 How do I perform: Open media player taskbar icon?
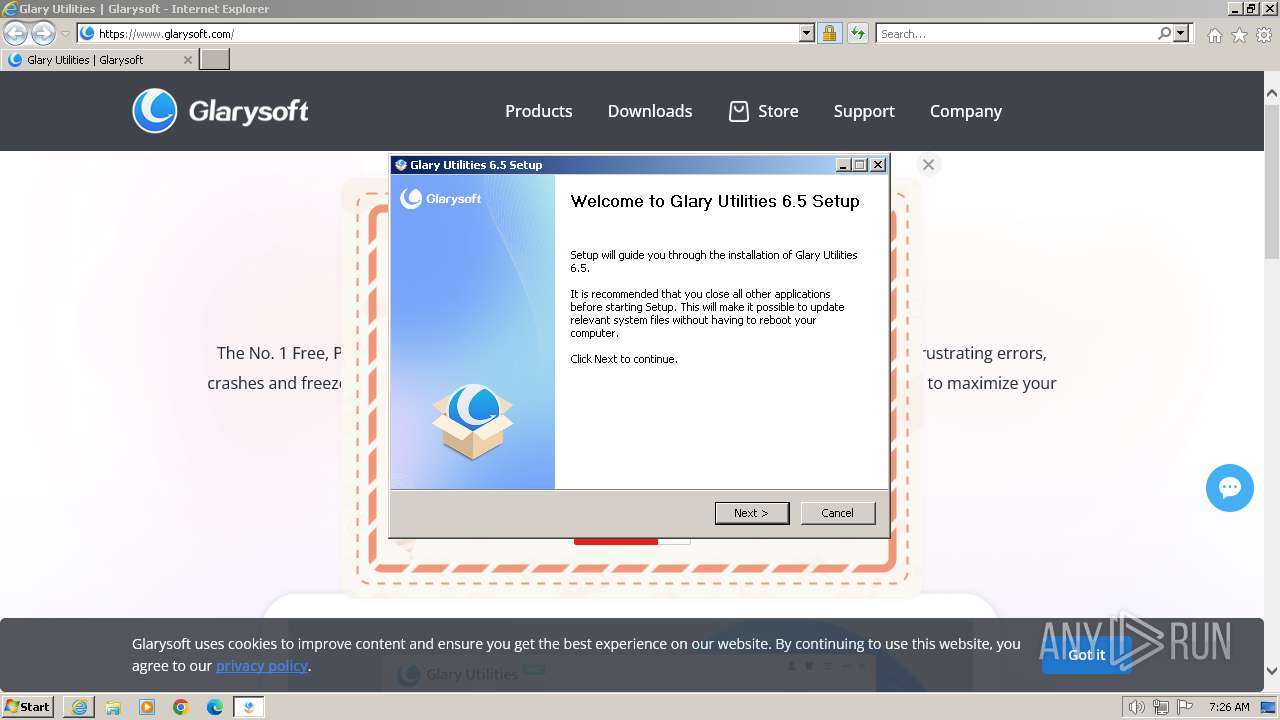tap(147, 707)
